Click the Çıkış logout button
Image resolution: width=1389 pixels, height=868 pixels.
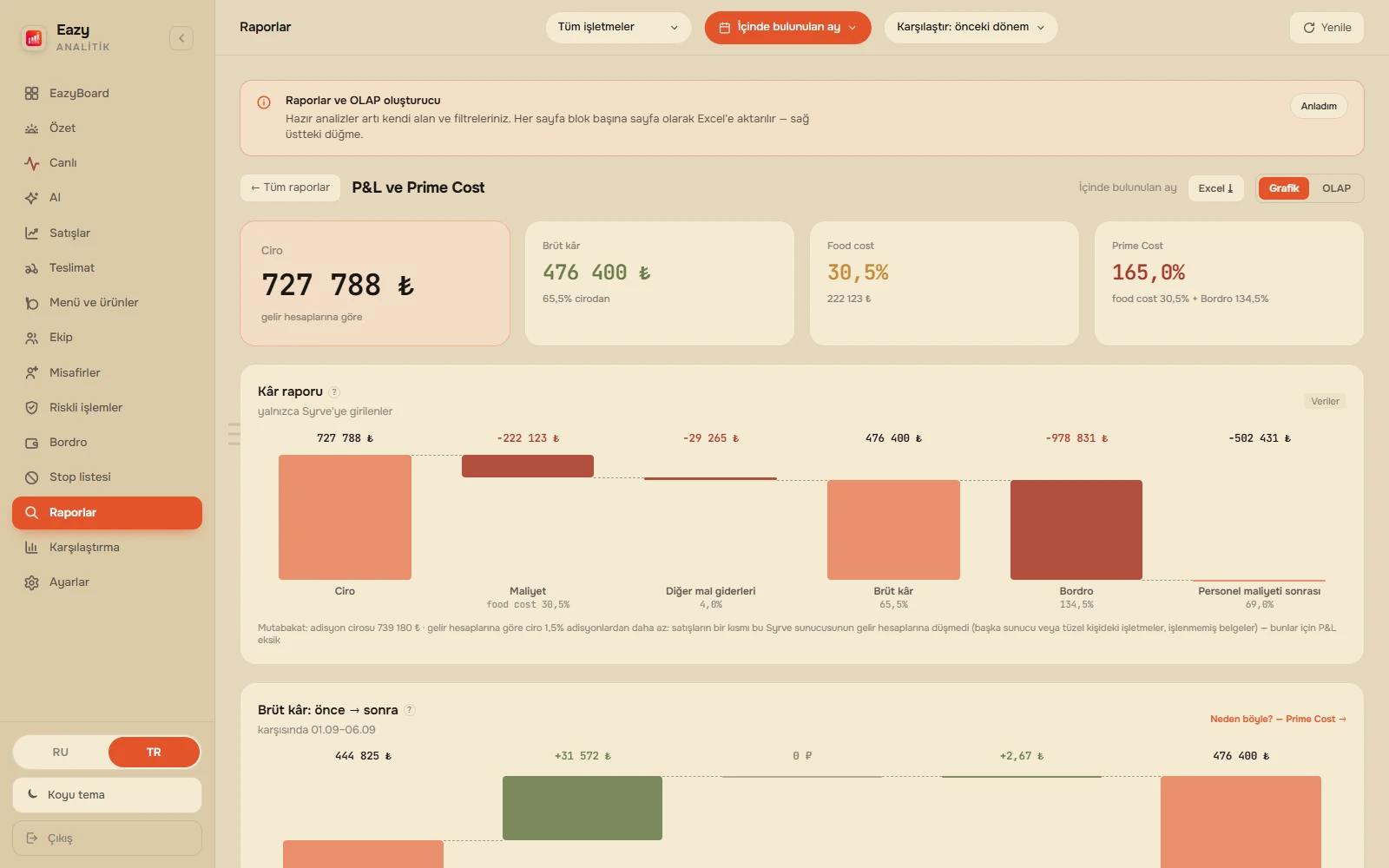point(107,838)
